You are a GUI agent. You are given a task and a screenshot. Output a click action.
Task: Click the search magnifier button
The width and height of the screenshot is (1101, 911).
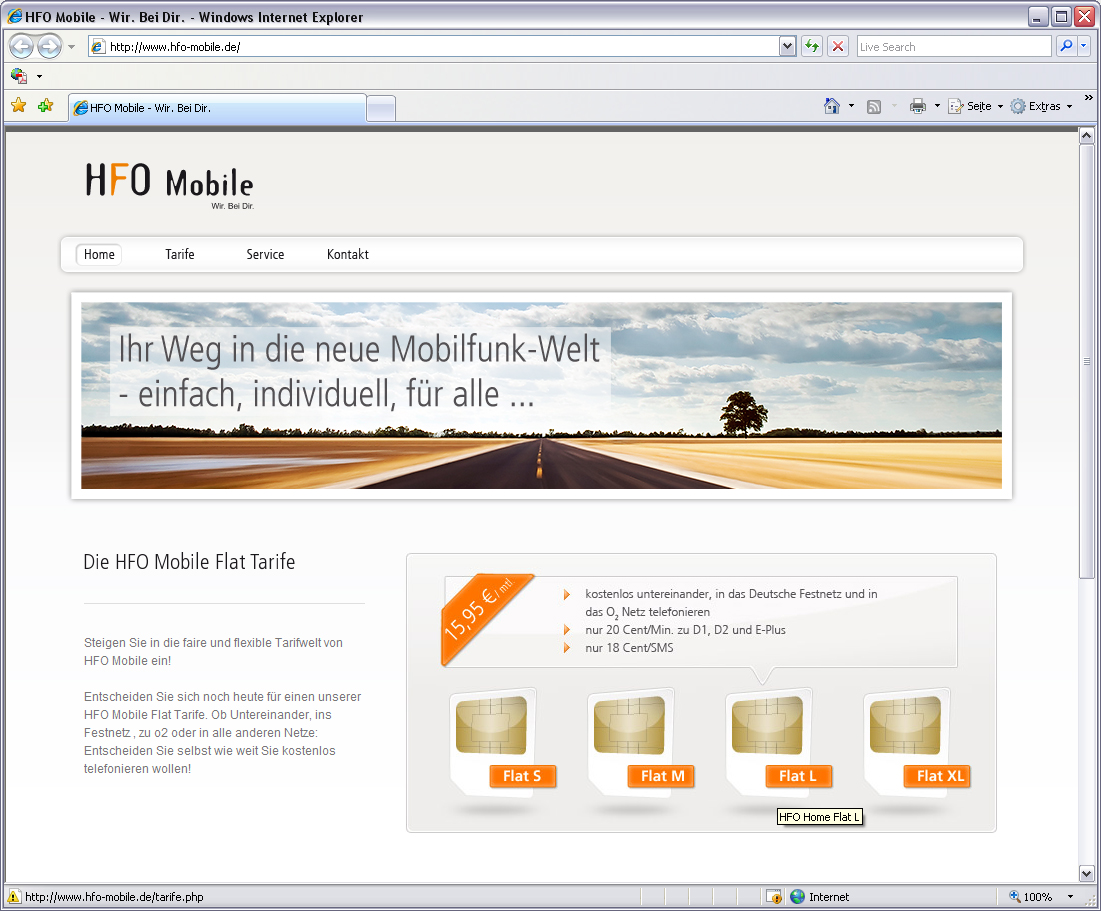click(x=1066, y=46)
